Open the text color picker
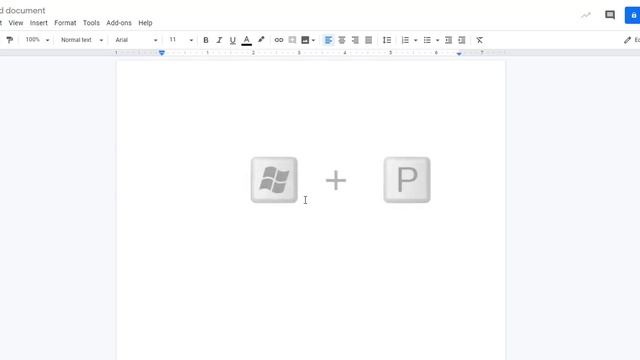The width and height of the screenshot is (640, 360). [247, 40]
